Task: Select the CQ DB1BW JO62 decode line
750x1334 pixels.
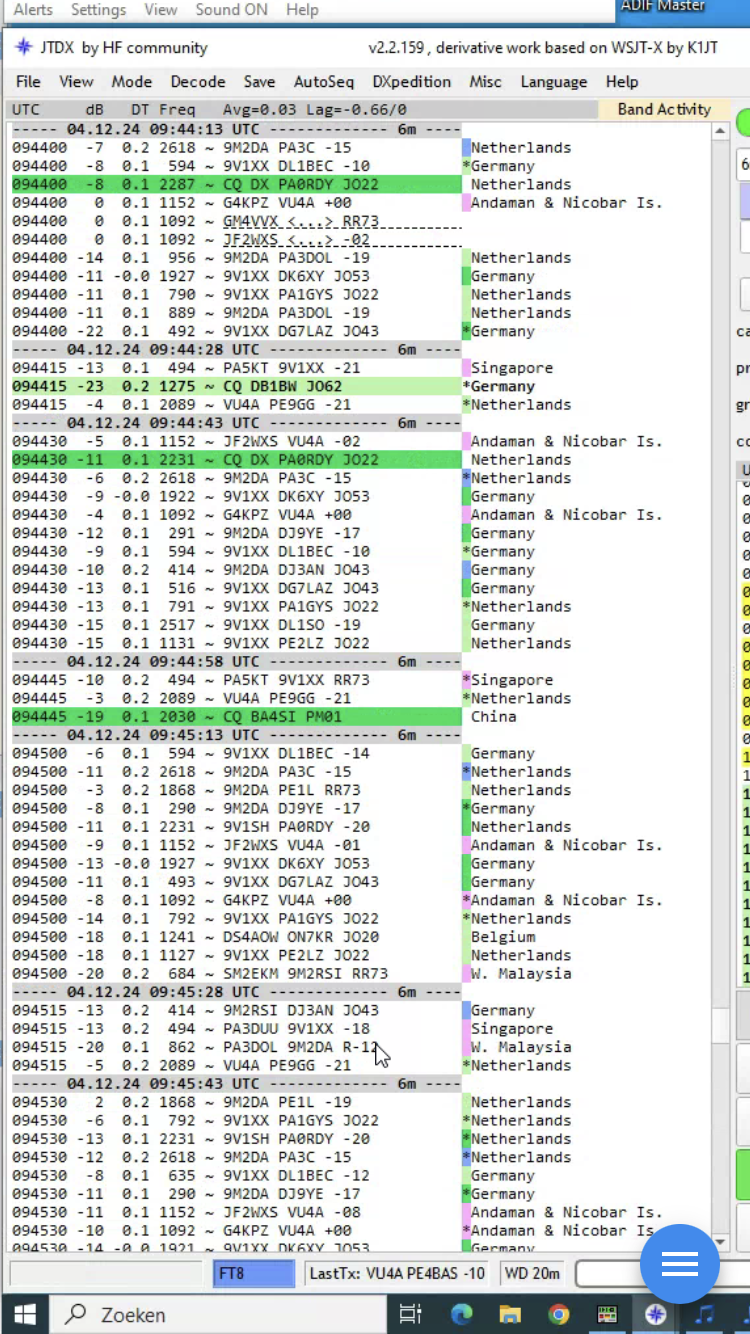Action: click(x=236, y=386)
